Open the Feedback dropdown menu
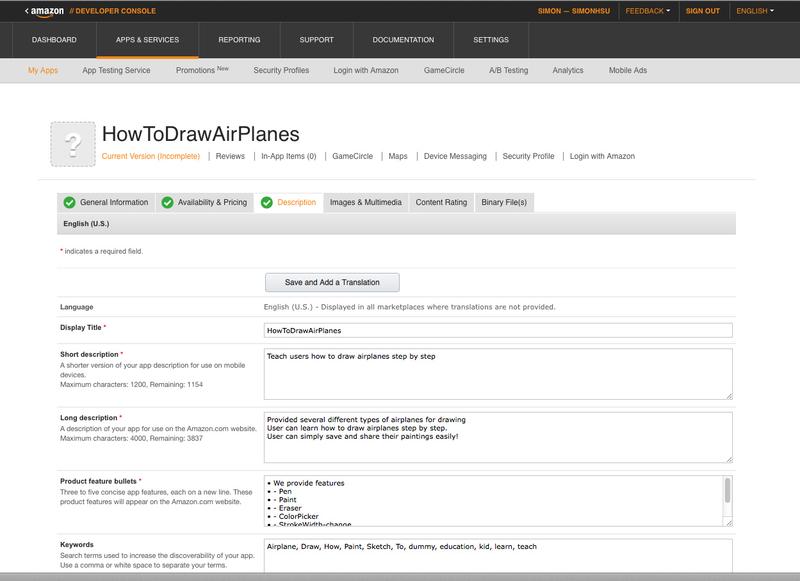Screen dimensions: 800x581 pyautogui.click(x=647, y=11)
